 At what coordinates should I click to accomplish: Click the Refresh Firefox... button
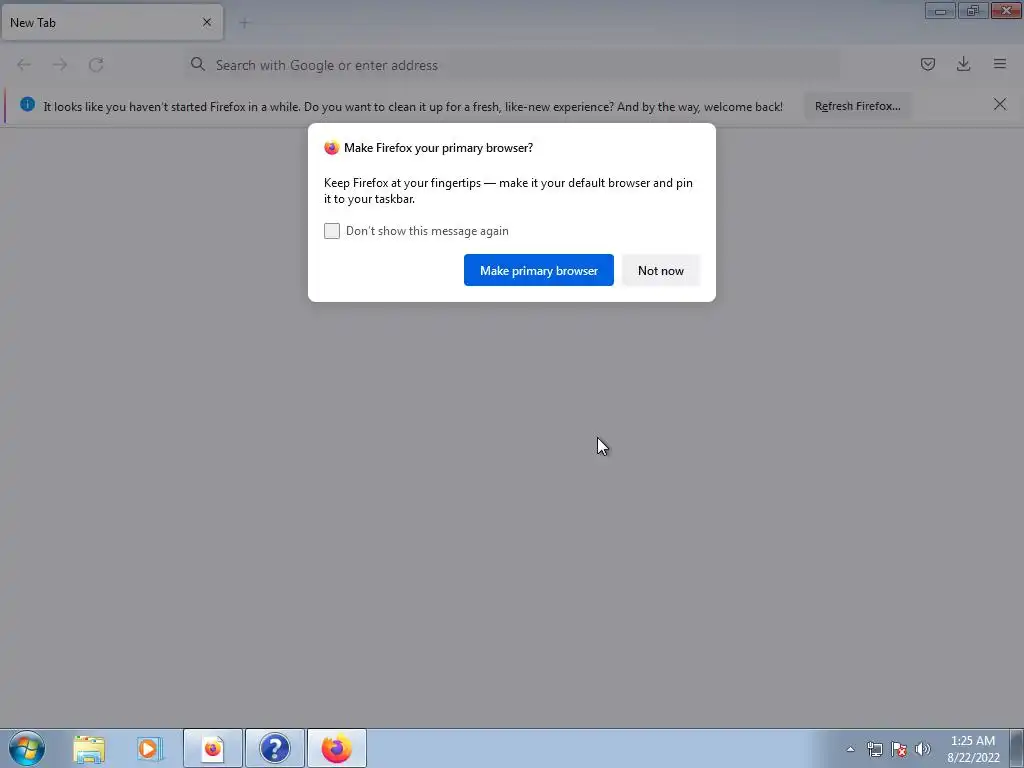[857, 106]
